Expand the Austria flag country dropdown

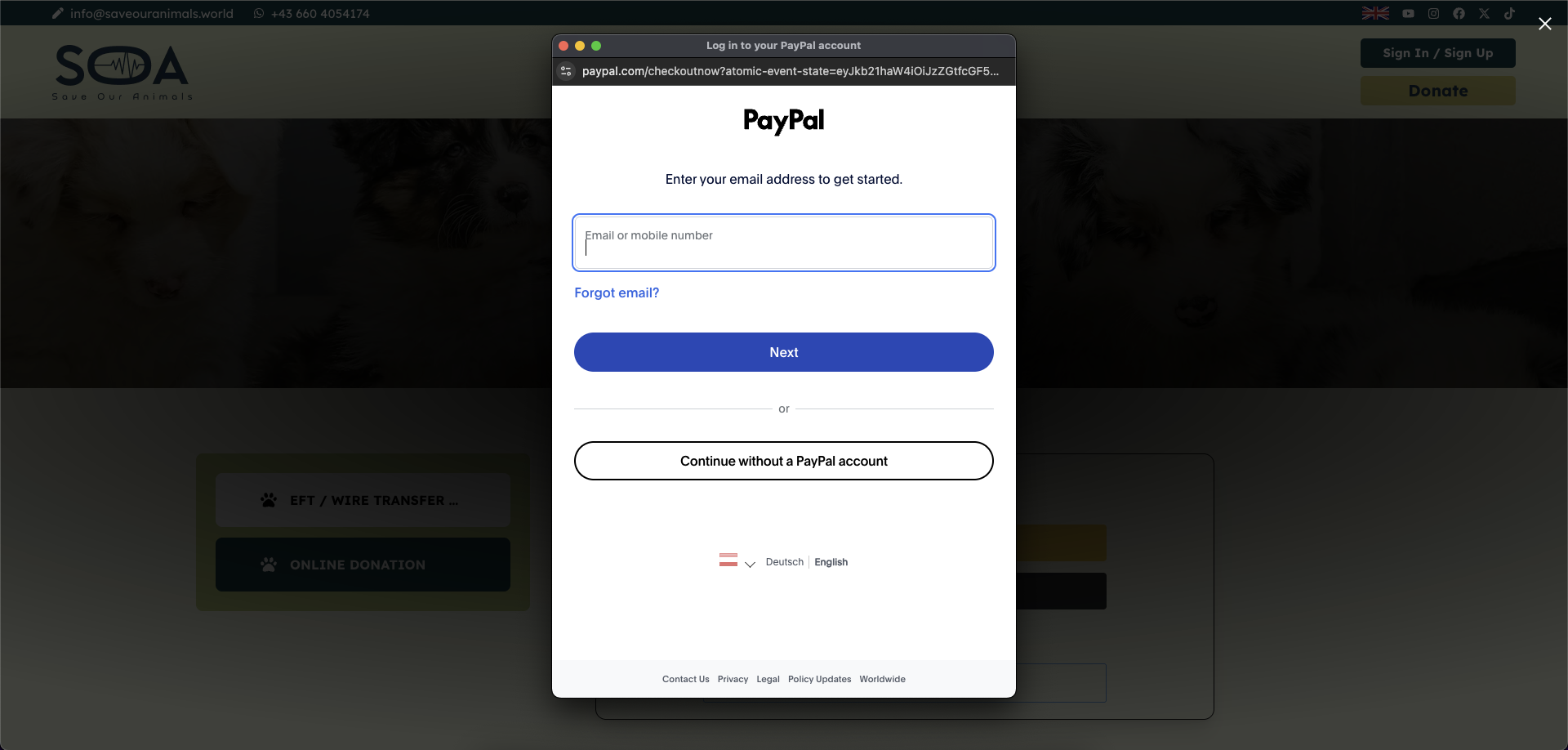click(x=737, y=561)
